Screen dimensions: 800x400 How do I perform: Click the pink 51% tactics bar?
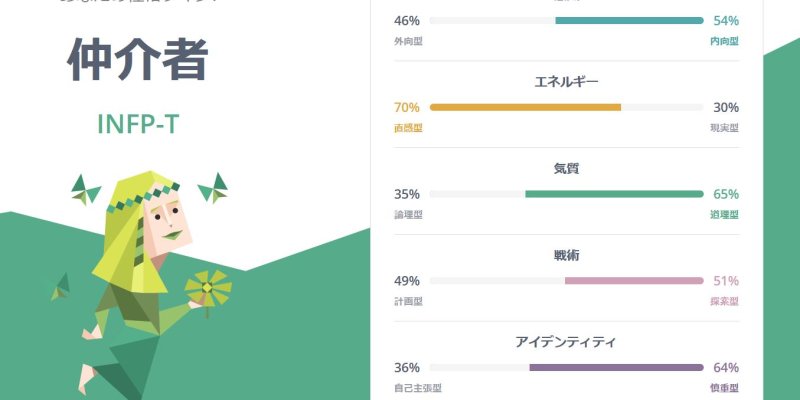[x=634, y=281]
